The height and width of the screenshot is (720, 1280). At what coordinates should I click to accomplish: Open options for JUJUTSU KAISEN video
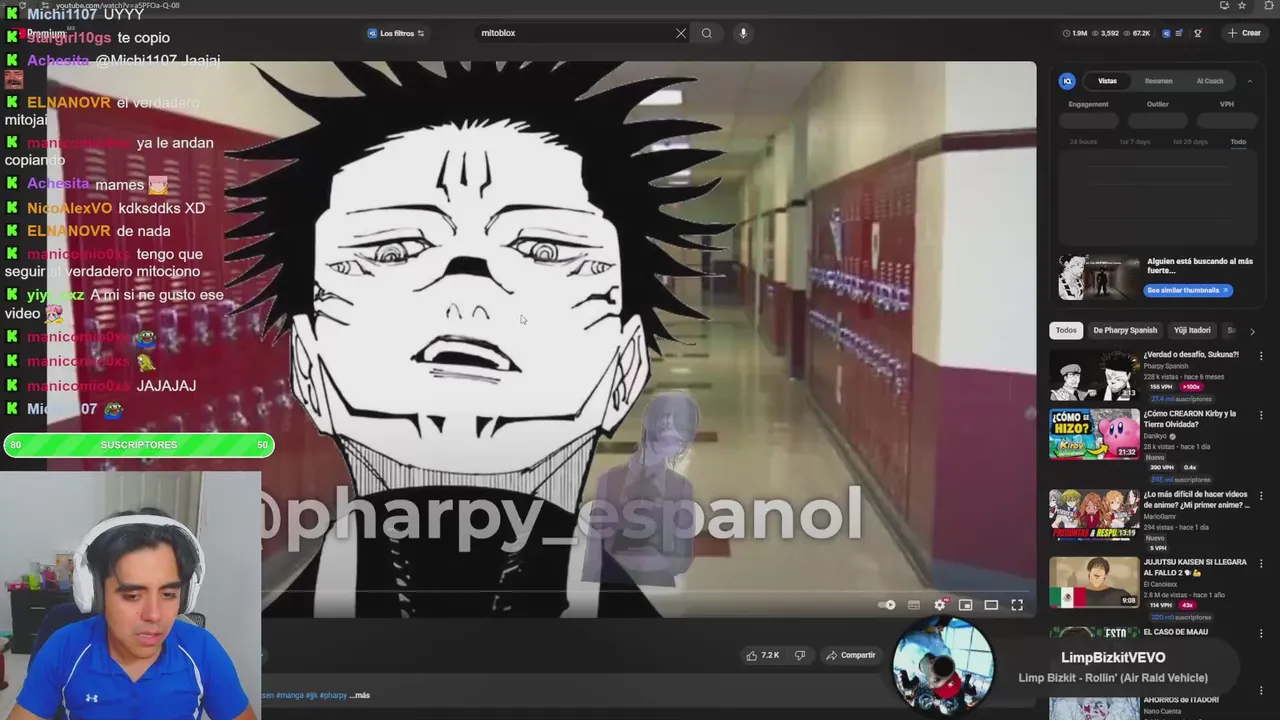(x=1261, y=563)
